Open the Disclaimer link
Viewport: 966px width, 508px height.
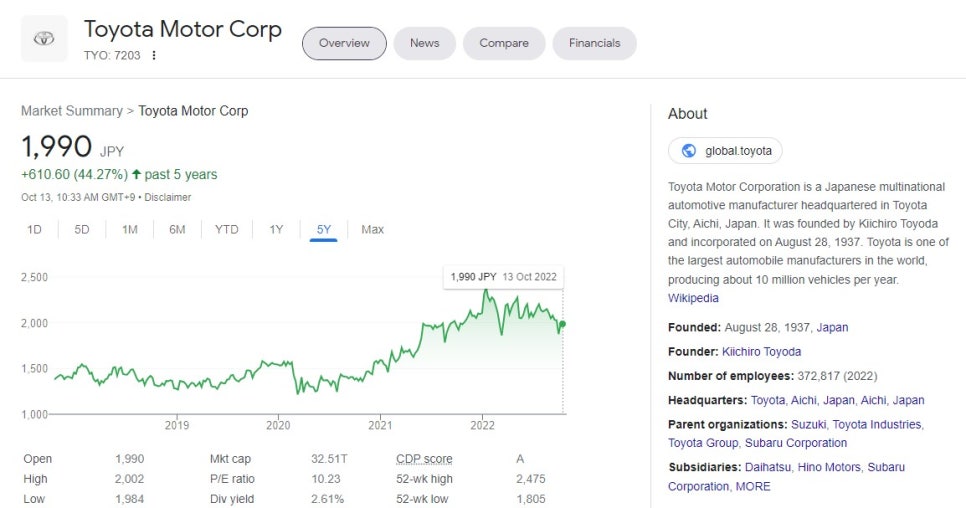(168, 197)
